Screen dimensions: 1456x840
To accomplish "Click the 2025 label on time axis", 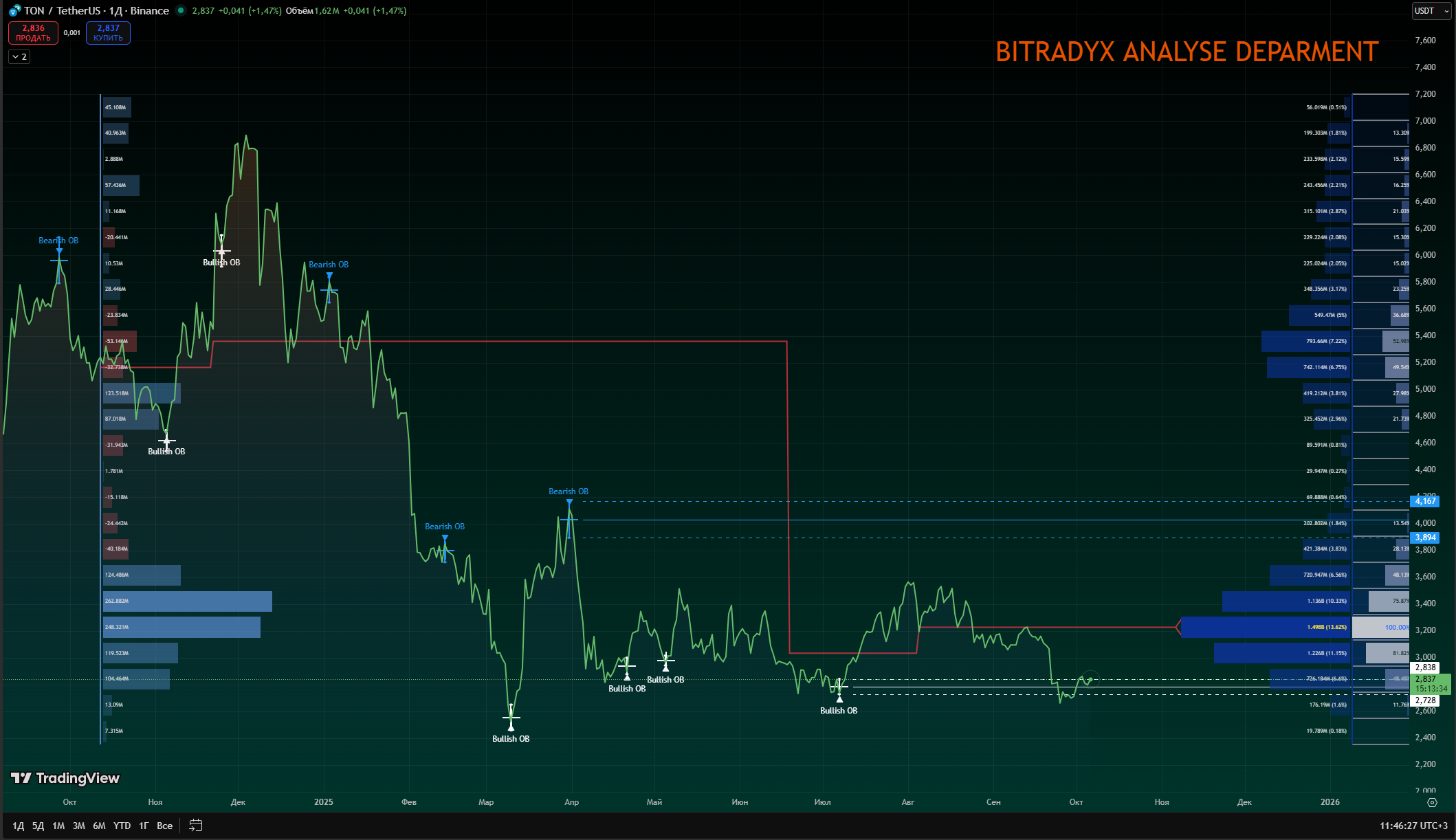I will coord(323,802).
